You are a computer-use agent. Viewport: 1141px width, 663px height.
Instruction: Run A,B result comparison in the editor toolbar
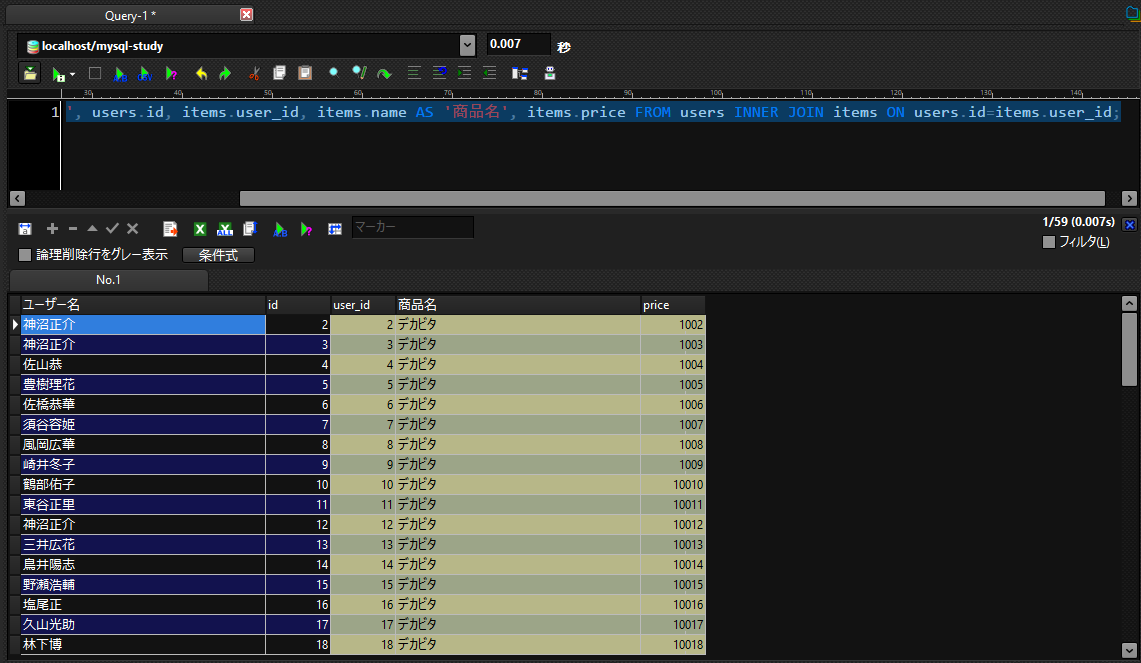coord(120,74)
